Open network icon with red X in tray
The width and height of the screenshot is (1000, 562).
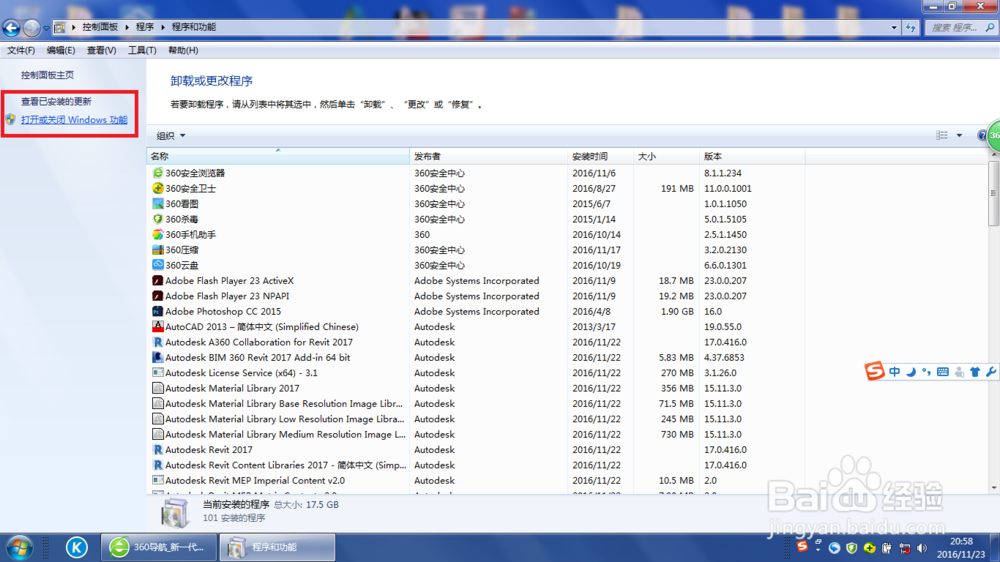pos(904,548)
